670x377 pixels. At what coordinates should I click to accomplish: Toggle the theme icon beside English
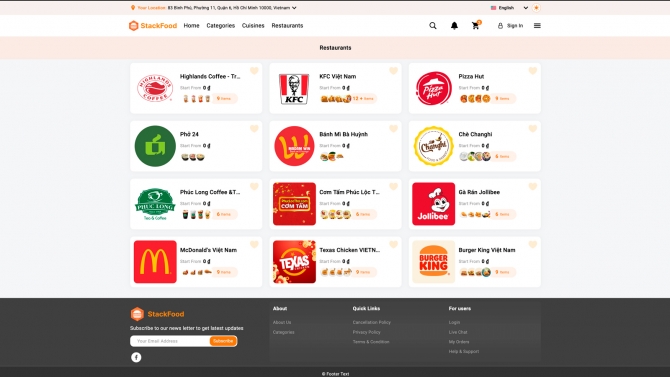click(536, 8)
